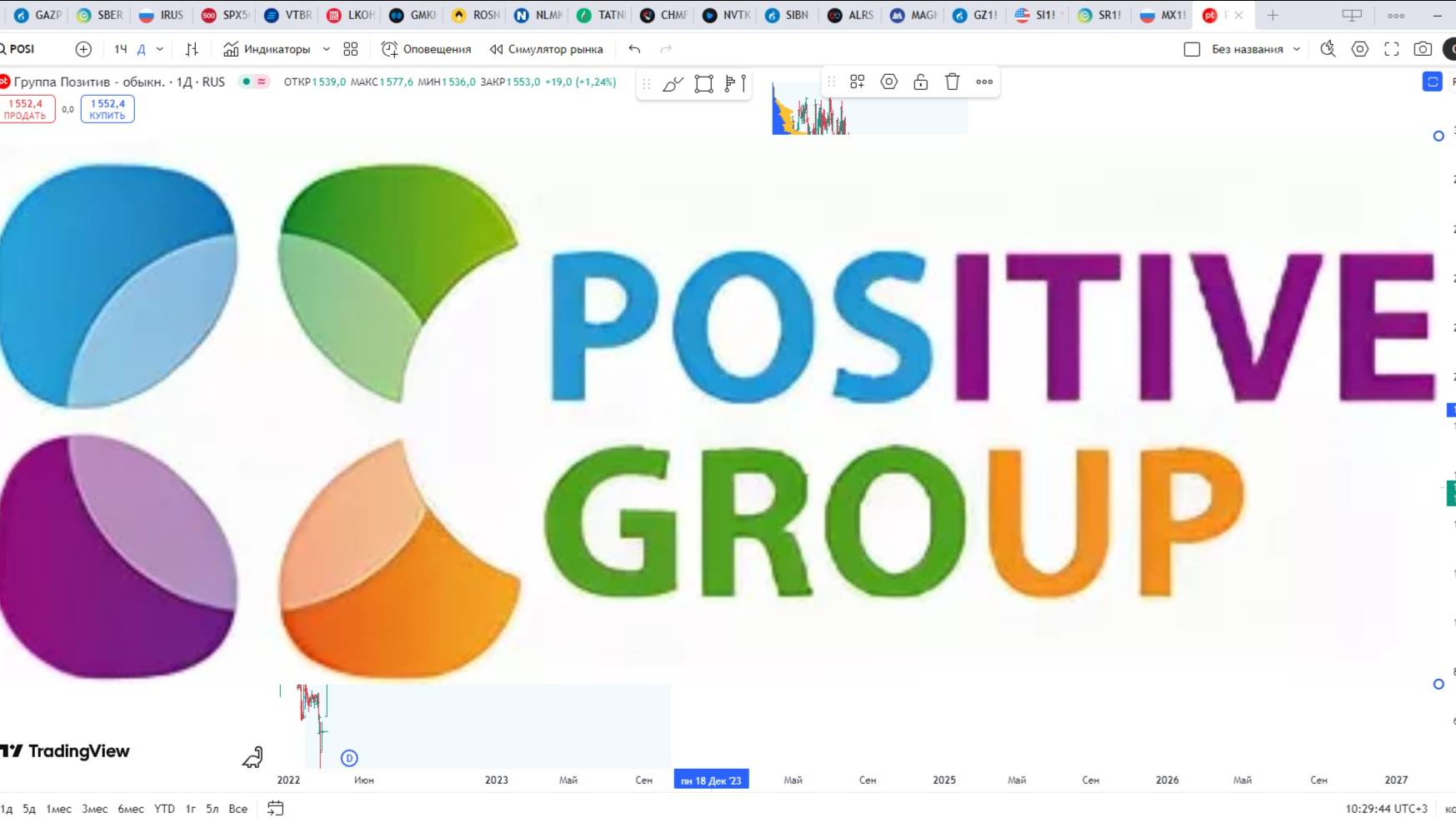This screenshot has width=1456, height=818.
Task: Open the Индикаторы indicators dialog
Action: point(267,49)
